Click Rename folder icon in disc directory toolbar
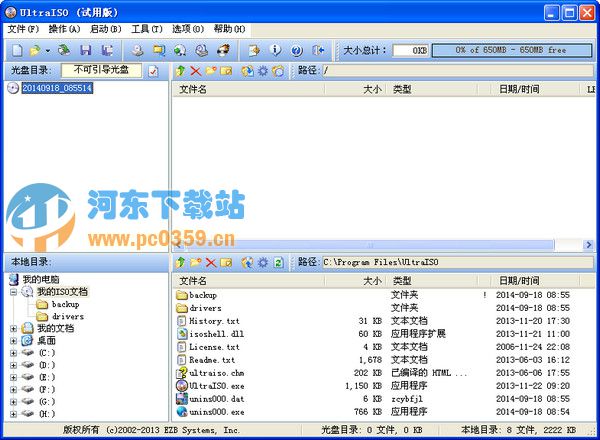 coord(226,71)
